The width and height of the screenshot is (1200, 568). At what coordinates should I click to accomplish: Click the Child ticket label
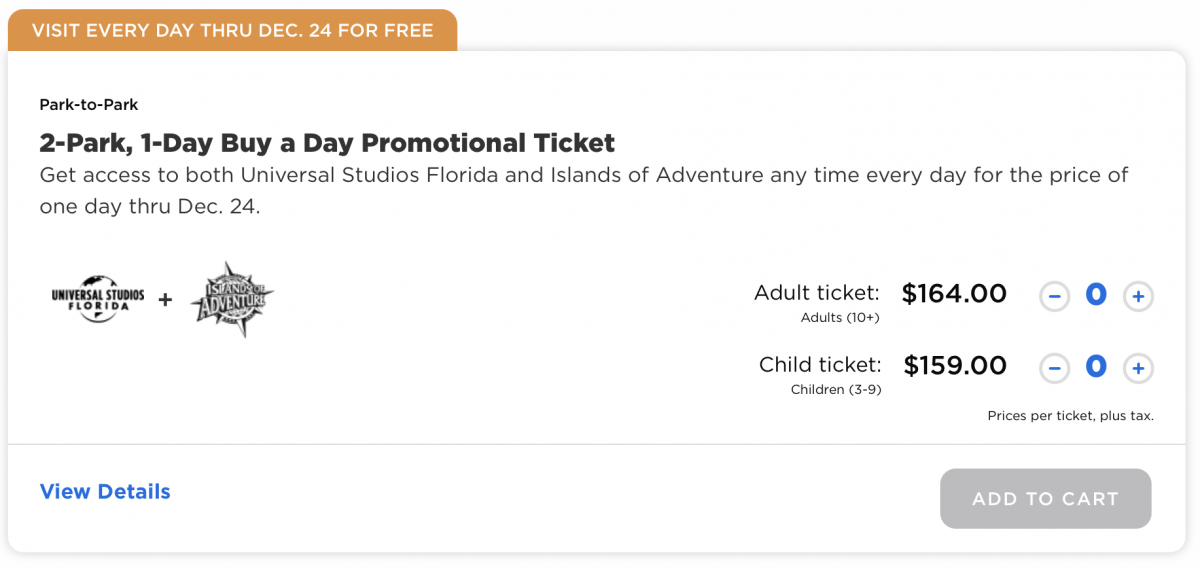[820, 365]
